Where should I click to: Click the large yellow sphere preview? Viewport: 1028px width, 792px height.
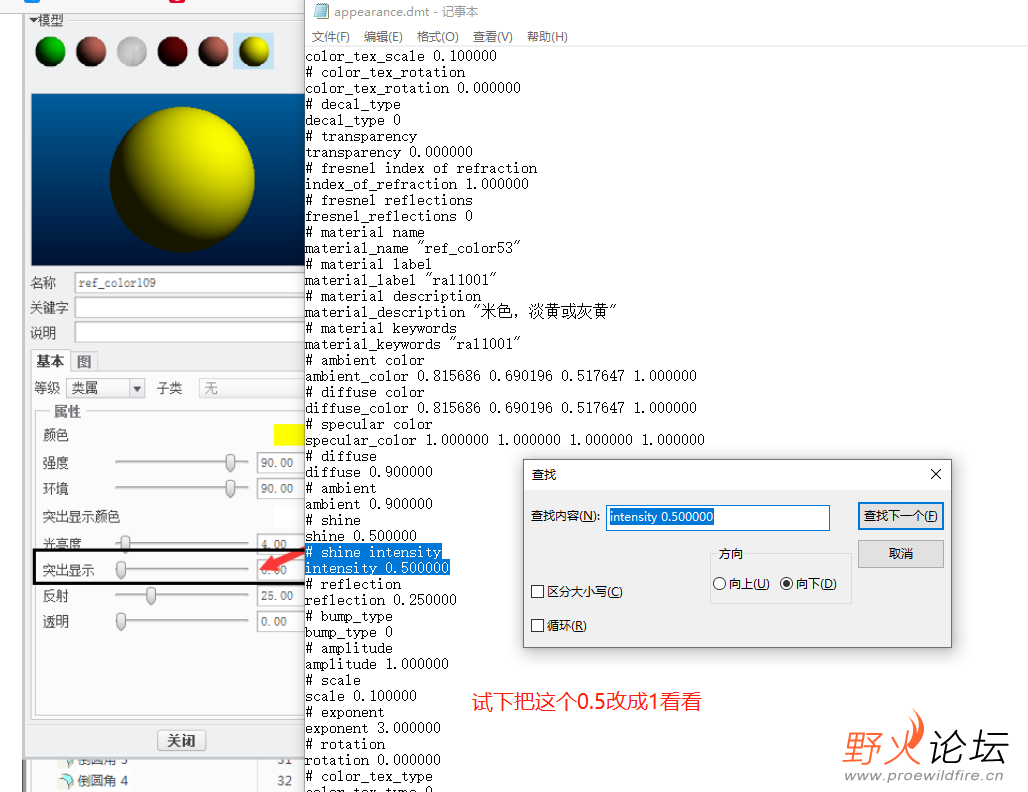tap(182, 180)
